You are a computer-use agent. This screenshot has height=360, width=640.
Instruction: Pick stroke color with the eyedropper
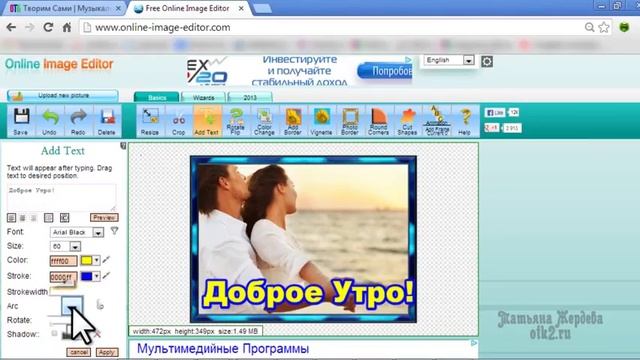tap(106, 276)
